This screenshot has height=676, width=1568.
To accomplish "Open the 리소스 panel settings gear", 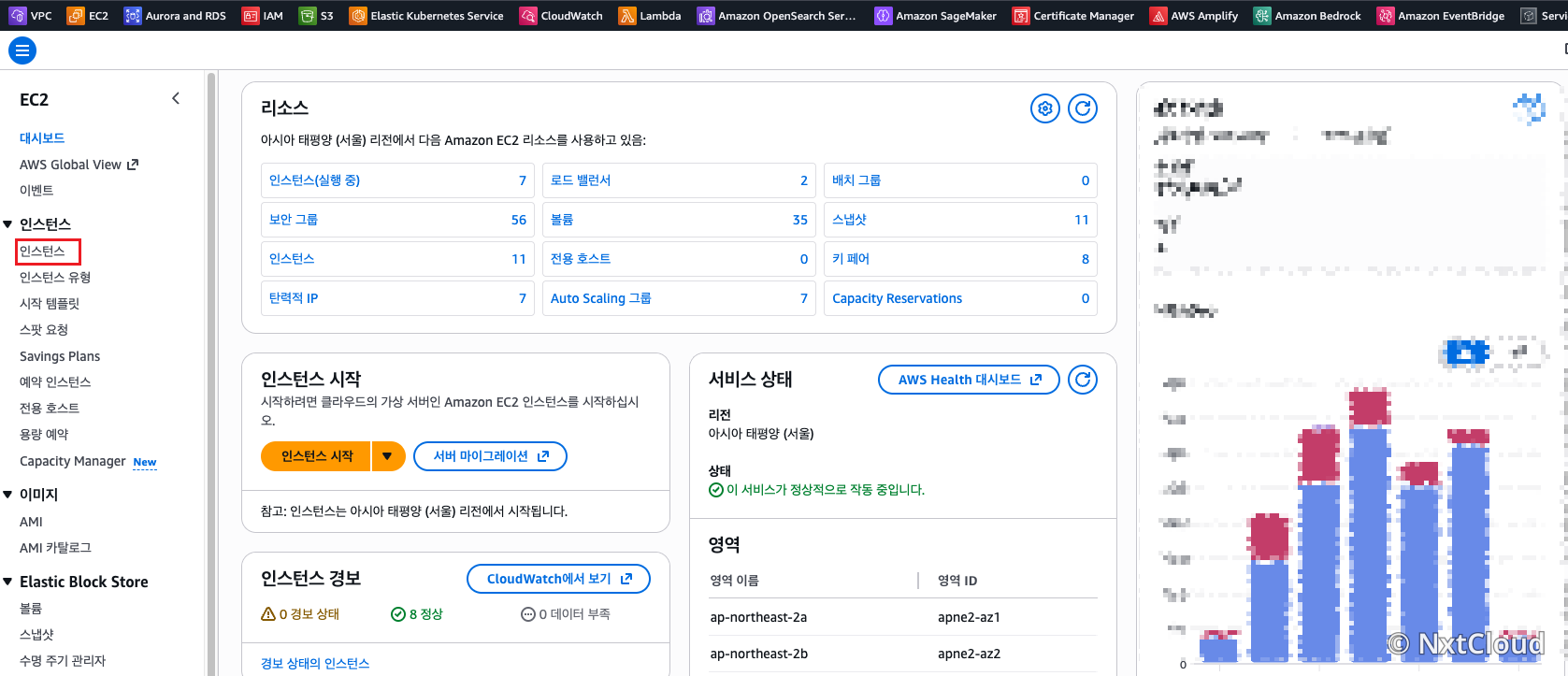I will (x=1045, y=108).
